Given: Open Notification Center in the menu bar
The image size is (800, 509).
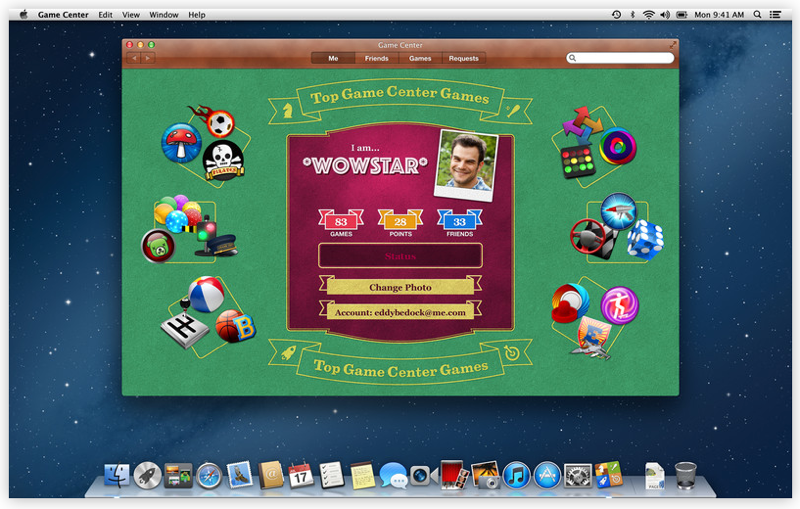Looking at the screenshot, I should tap(776, 15).
